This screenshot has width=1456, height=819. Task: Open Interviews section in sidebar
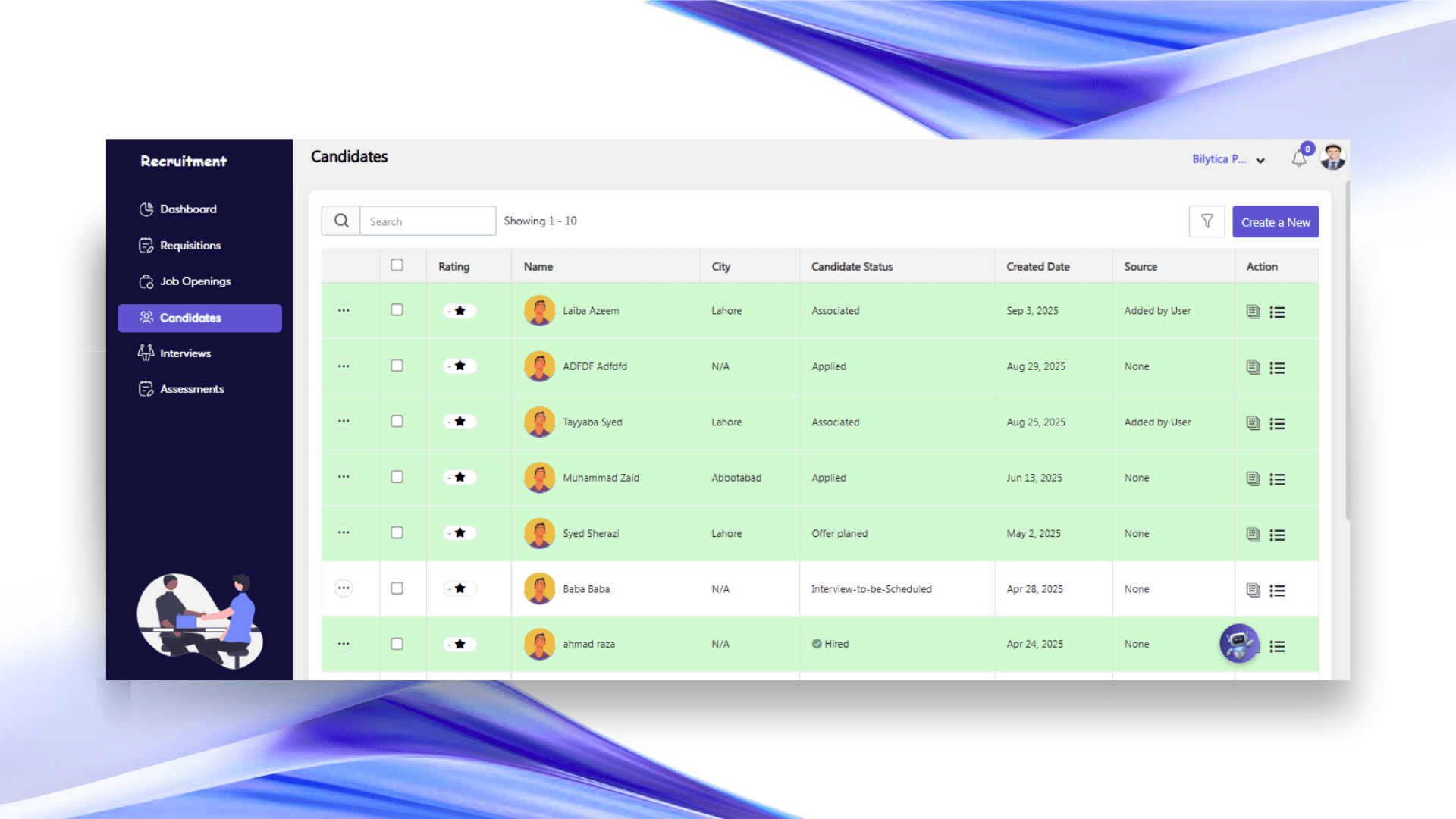pyautogui.click(x=185, y=353)
